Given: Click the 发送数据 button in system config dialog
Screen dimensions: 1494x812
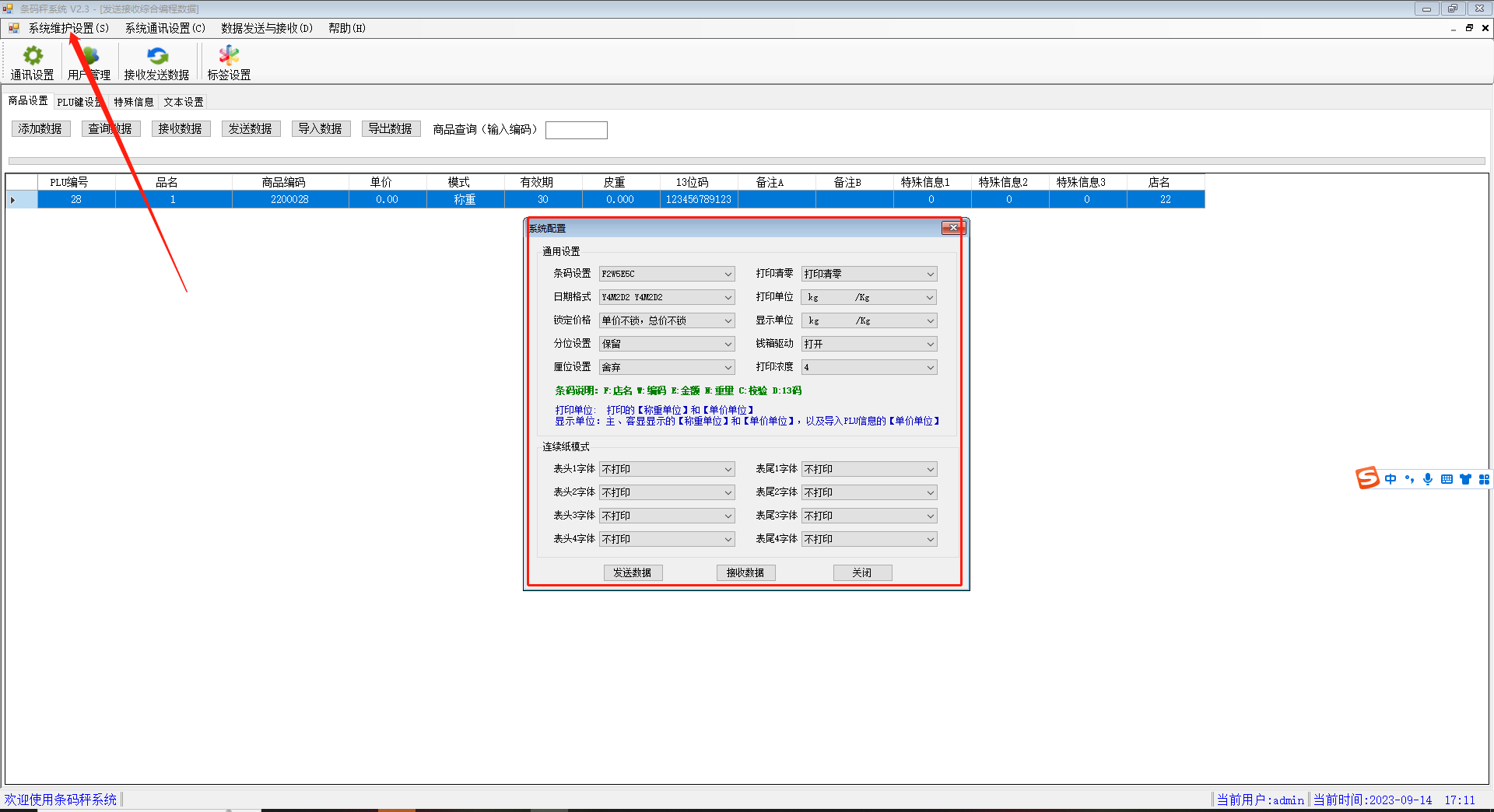Looking at the screenshot, I should (633, 572).
